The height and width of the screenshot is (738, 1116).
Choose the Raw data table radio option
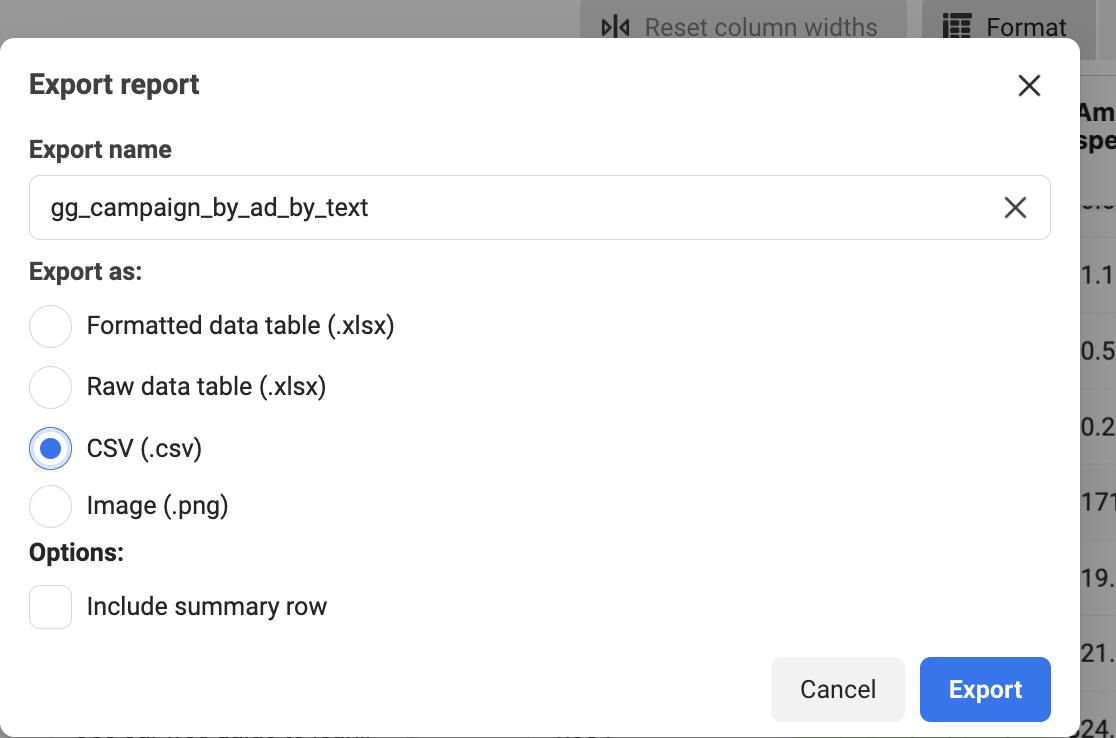(x=50, y=387)
